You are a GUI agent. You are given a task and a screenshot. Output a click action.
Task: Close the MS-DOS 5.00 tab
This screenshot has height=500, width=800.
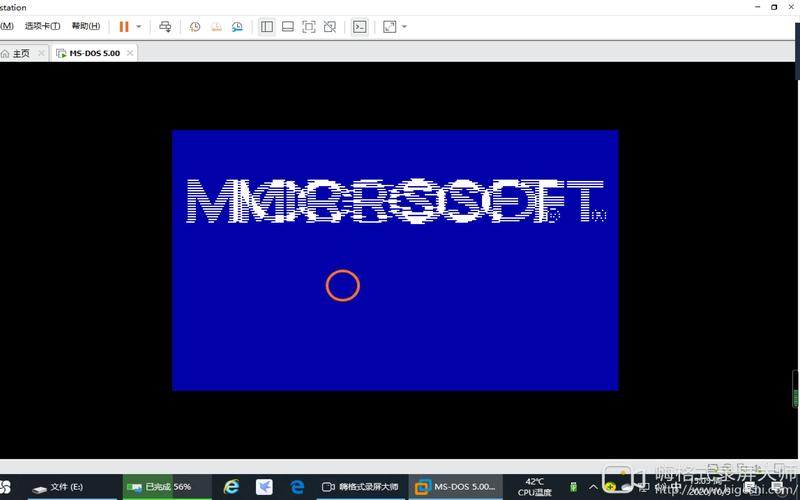pyautogui.click(x=130, y=53)
